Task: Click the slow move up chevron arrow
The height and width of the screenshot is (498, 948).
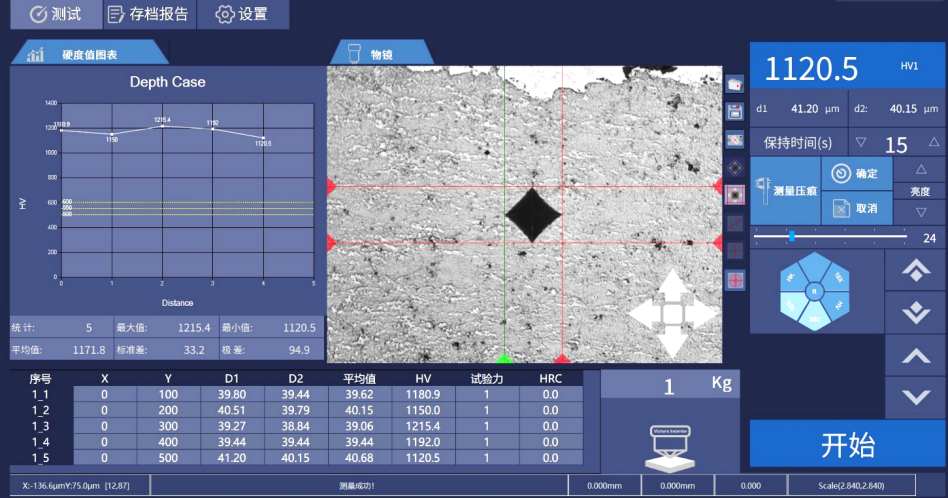Action: coord(916,356)
